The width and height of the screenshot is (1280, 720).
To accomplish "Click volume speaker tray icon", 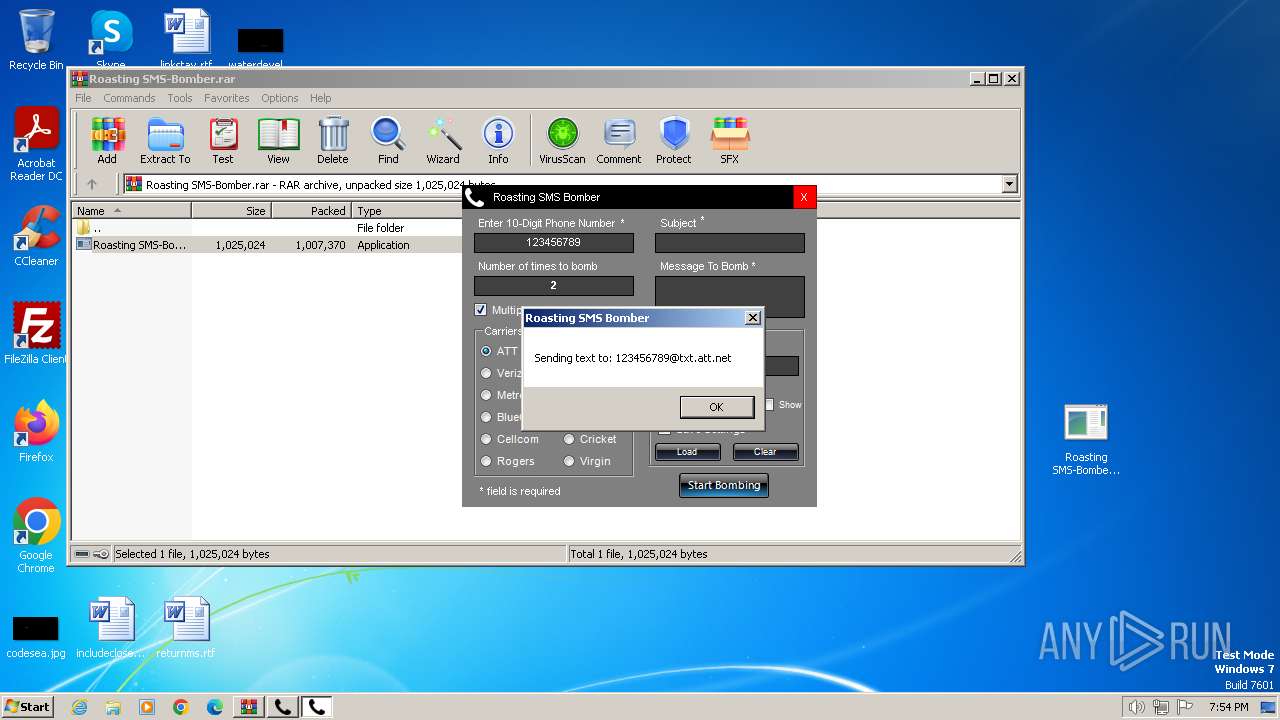I will pyautogui.click(x=1136, y=707).
